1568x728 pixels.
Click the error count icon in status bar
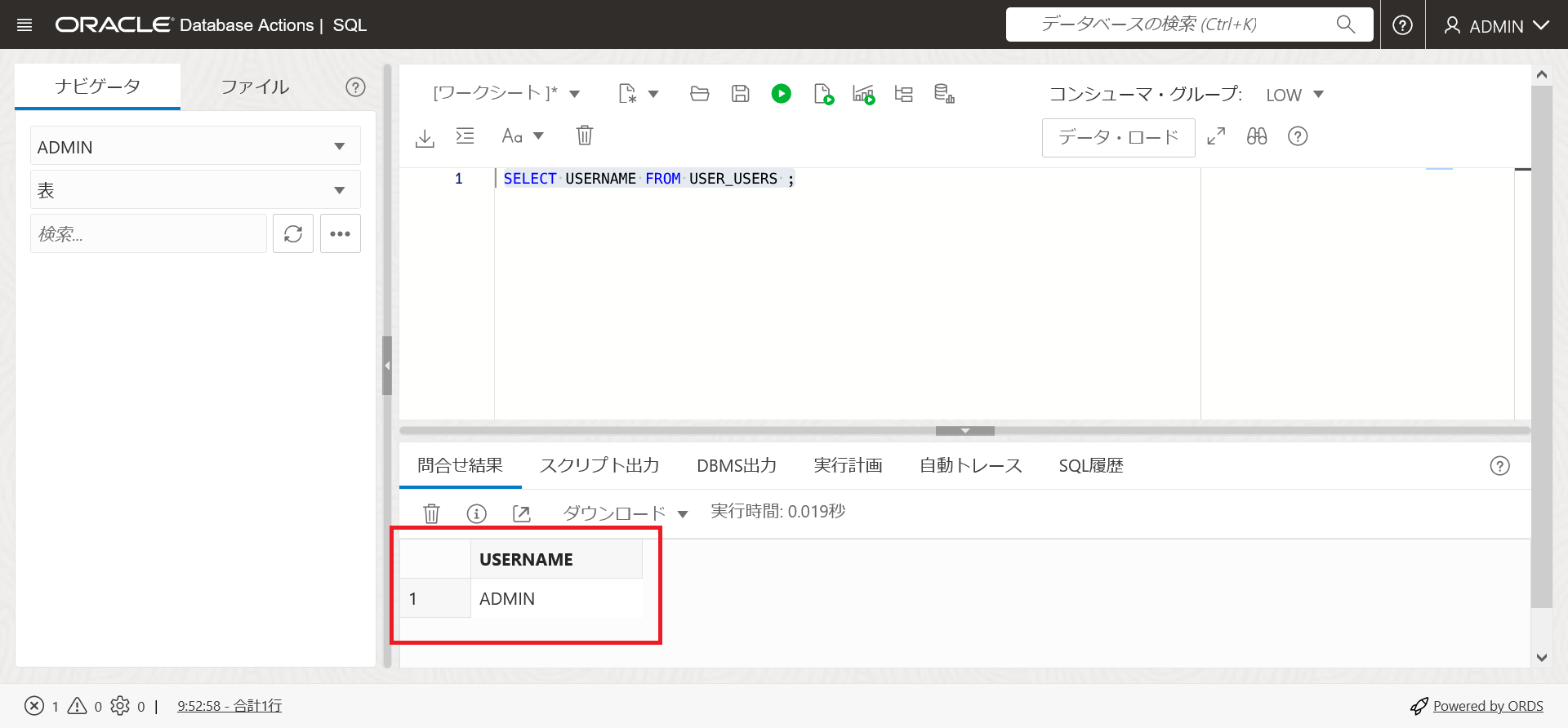click(x=34, y=706)
